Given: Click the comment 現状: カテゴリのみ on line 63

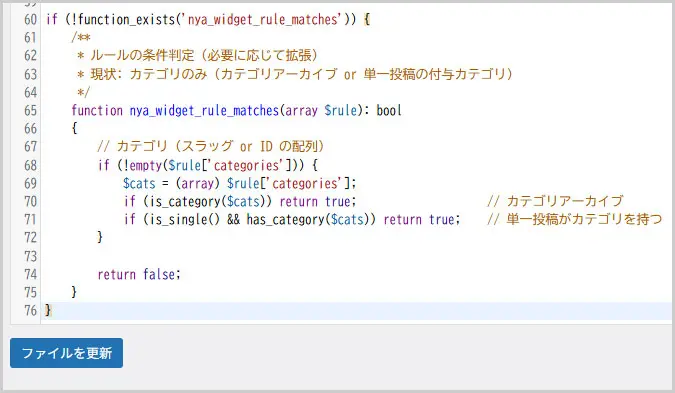Looking at the screenshot, I should 149,74.
